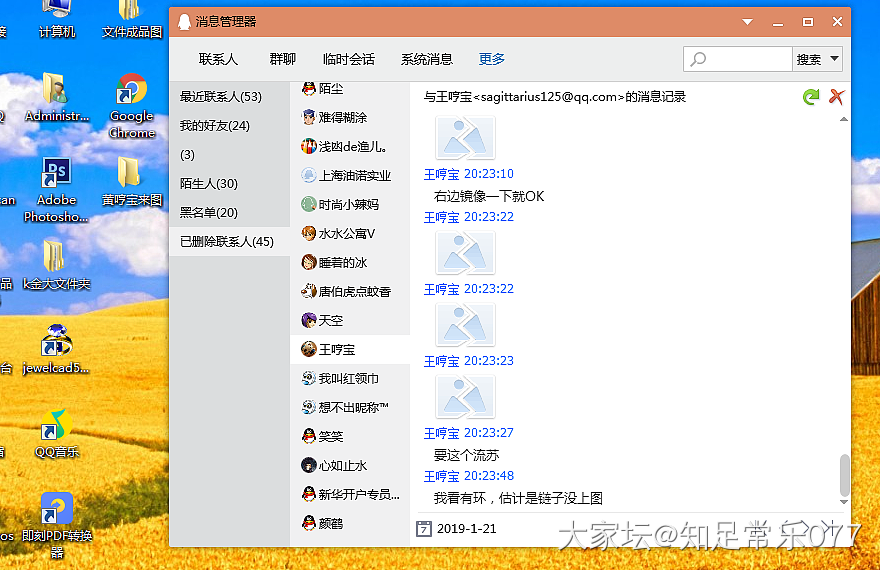Switch to the 系统消息 tab

[427, 59]
